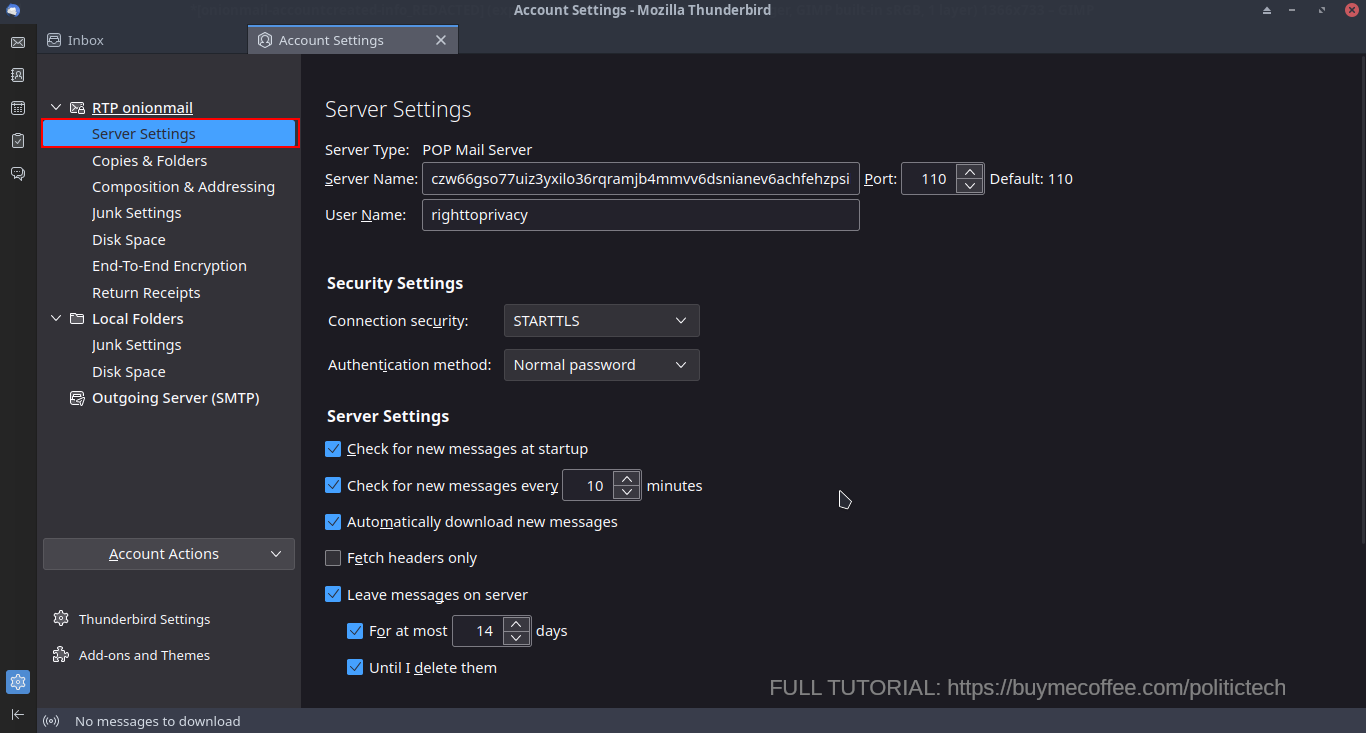1366x733 pixels.
Task: Click the online status icon in status bar
Action: click(51, 721)
